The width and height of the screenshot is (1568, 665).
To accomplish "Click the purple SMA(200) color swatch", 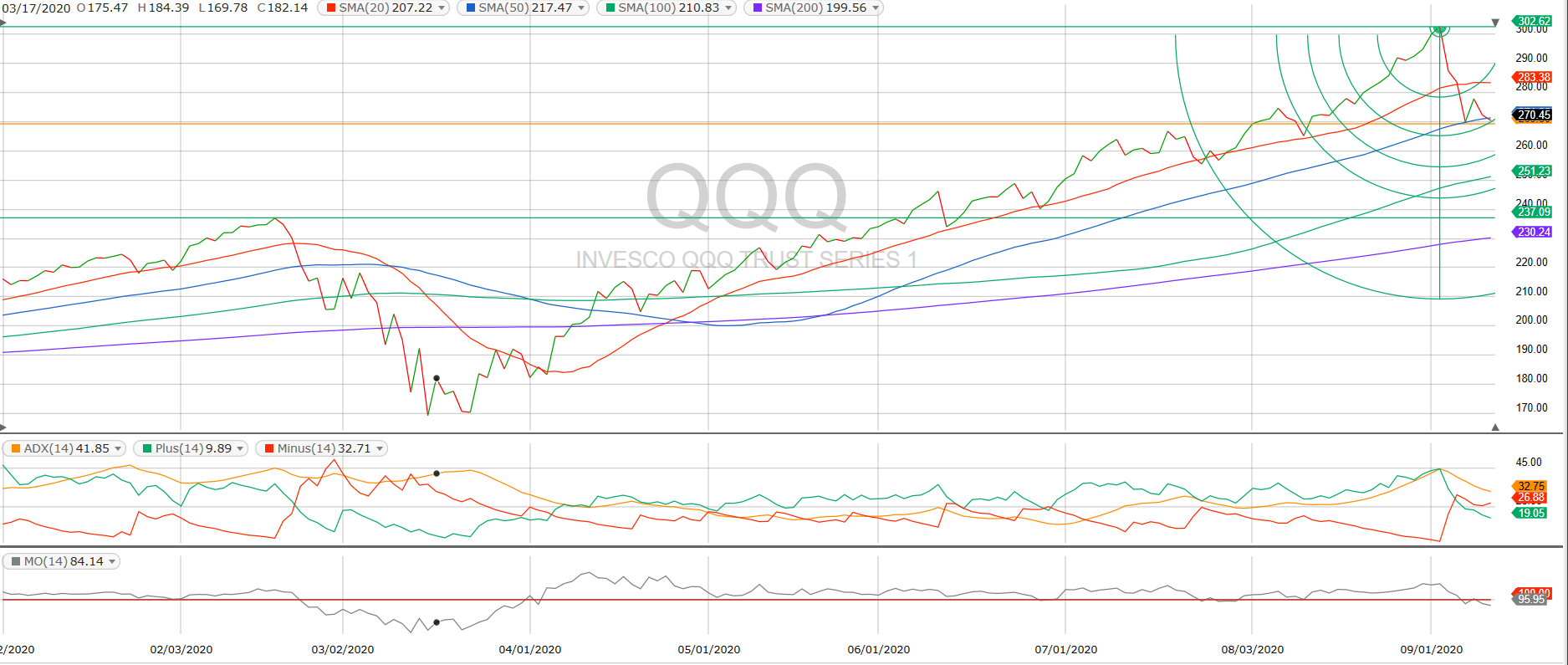I will coord(758,8).
